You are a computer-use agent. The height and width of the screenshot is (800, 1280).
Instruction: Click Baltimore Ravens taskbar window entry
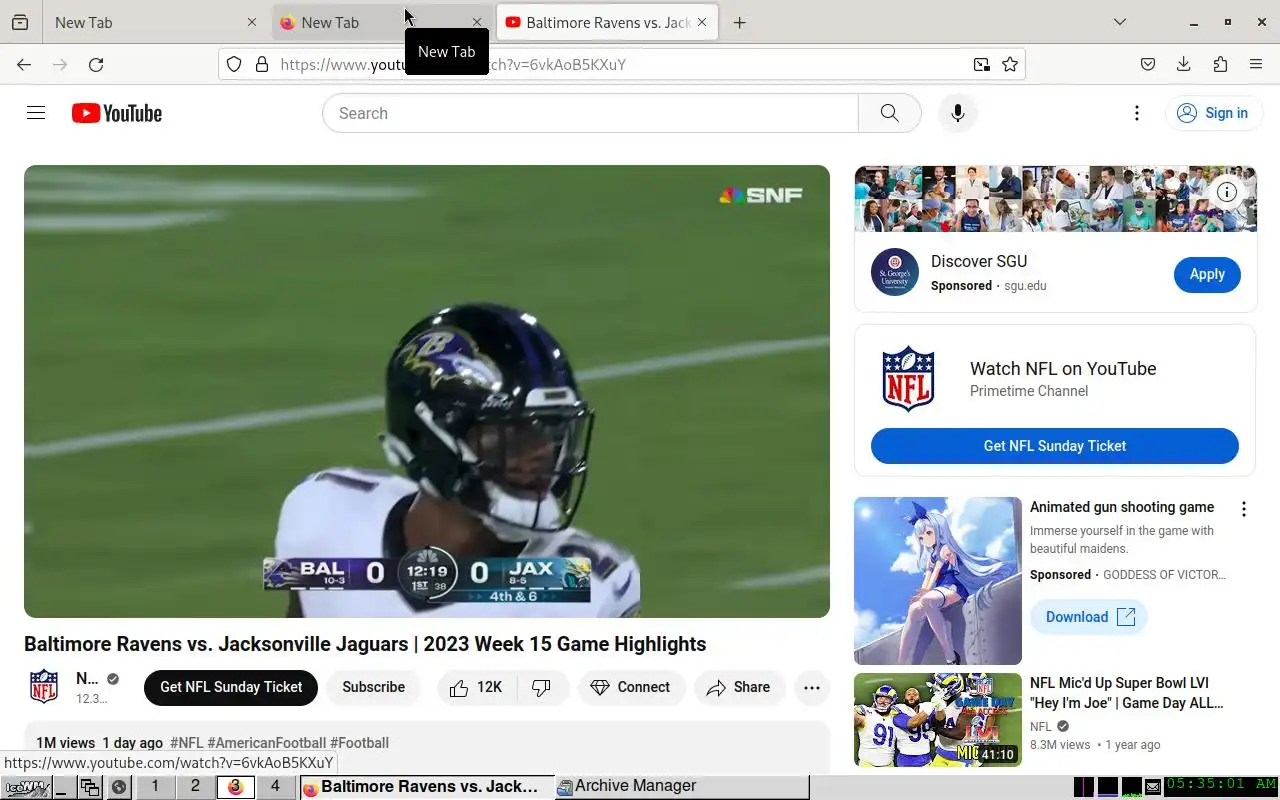point(426,787)
